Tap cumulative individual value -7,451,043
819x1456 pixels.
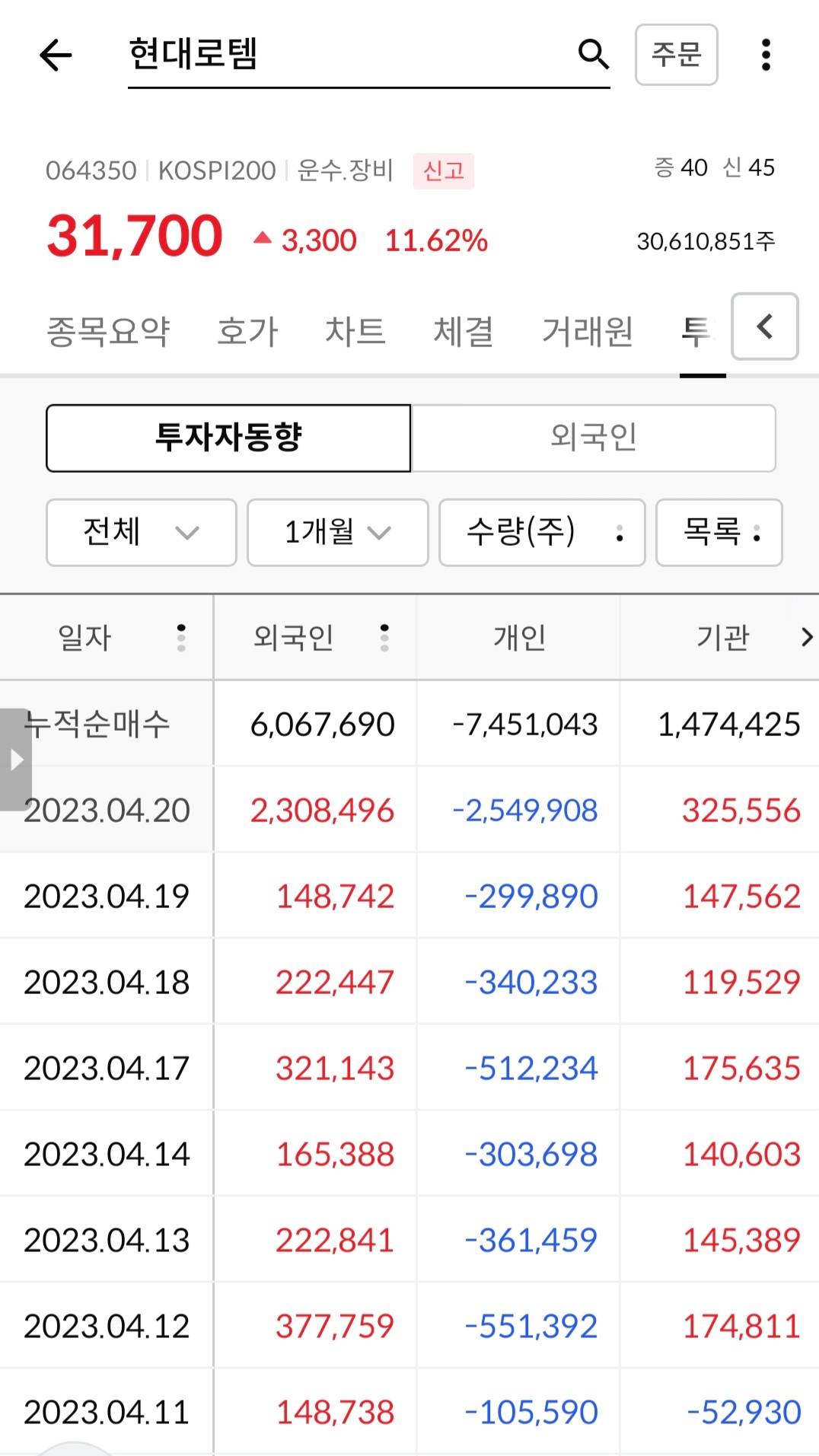[525, 725]
